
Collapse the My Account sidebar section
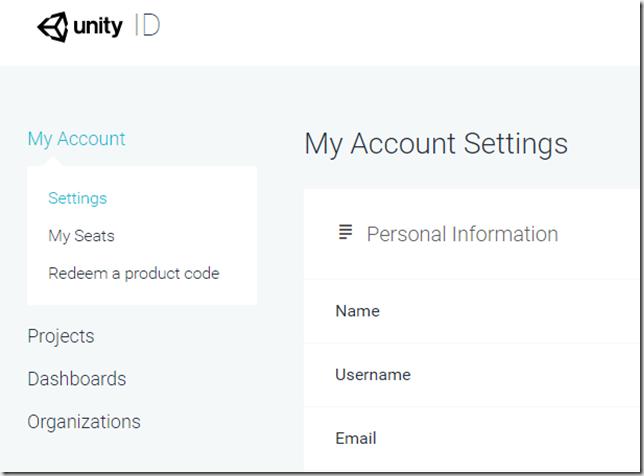tap(76, 139)
